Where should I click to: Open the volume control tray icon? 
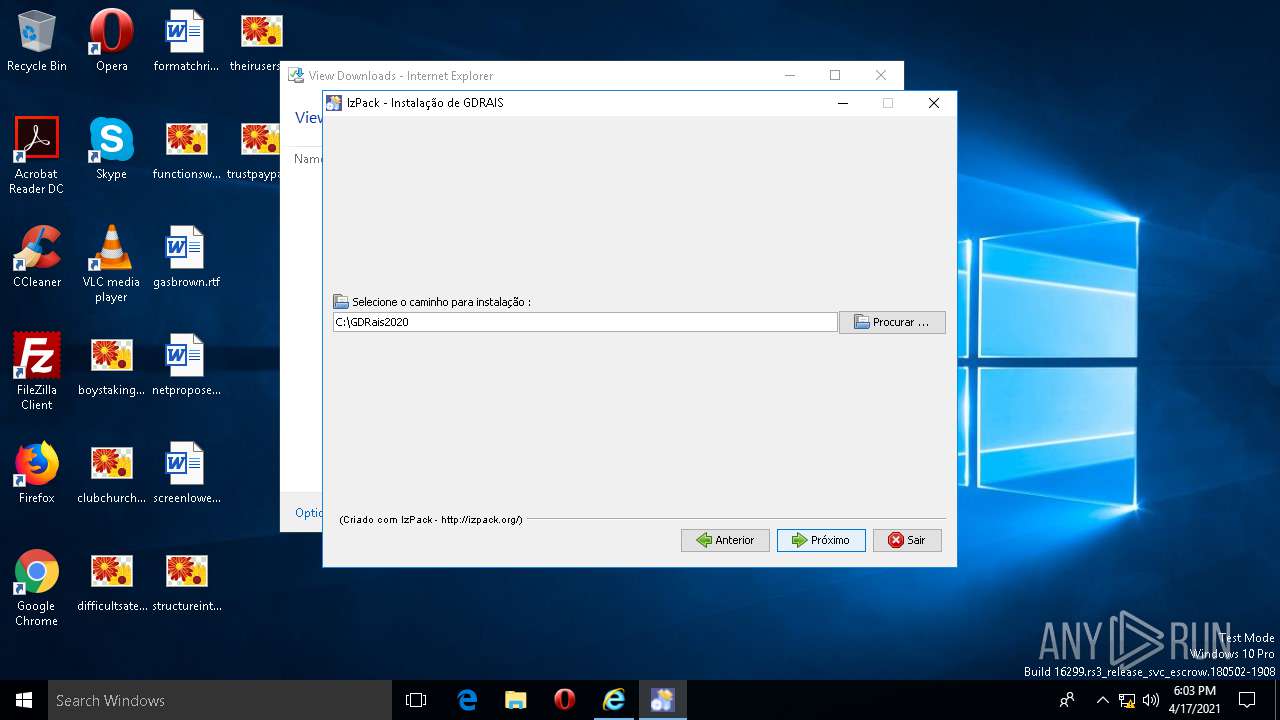(1150, 700)
